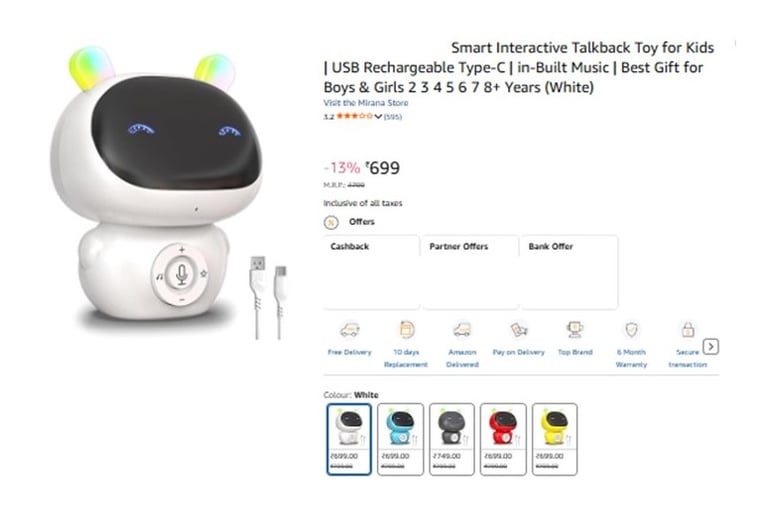Select the blue colour variant

click(x=401, y=439)
